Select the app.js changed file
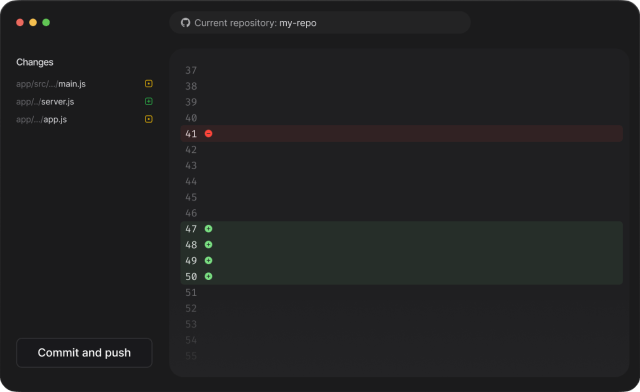640x392 pixels. [42, 119]
